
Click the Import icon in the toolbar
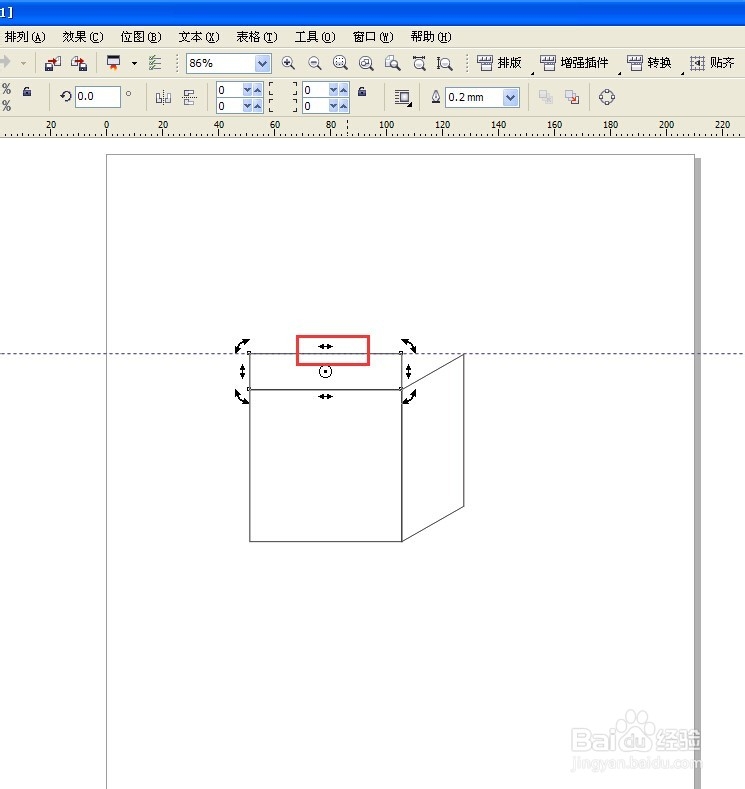click(x=52, y=63)
